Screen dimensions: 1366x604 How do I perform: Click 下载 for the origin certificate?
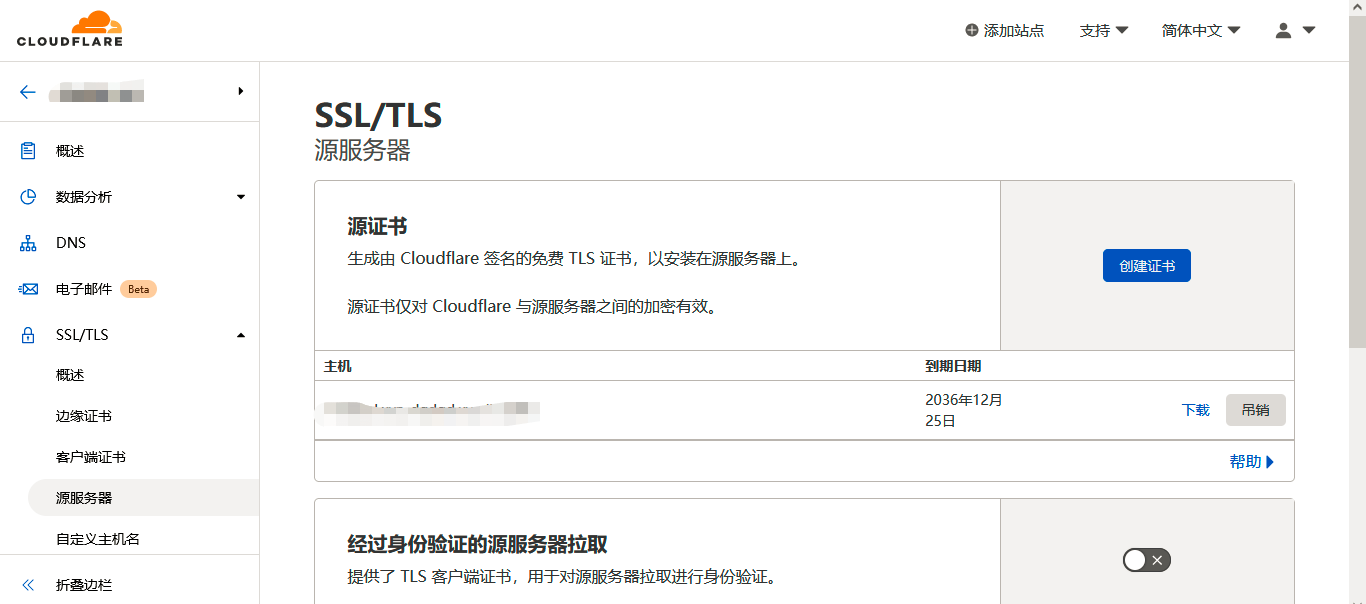pos(1196,410)
